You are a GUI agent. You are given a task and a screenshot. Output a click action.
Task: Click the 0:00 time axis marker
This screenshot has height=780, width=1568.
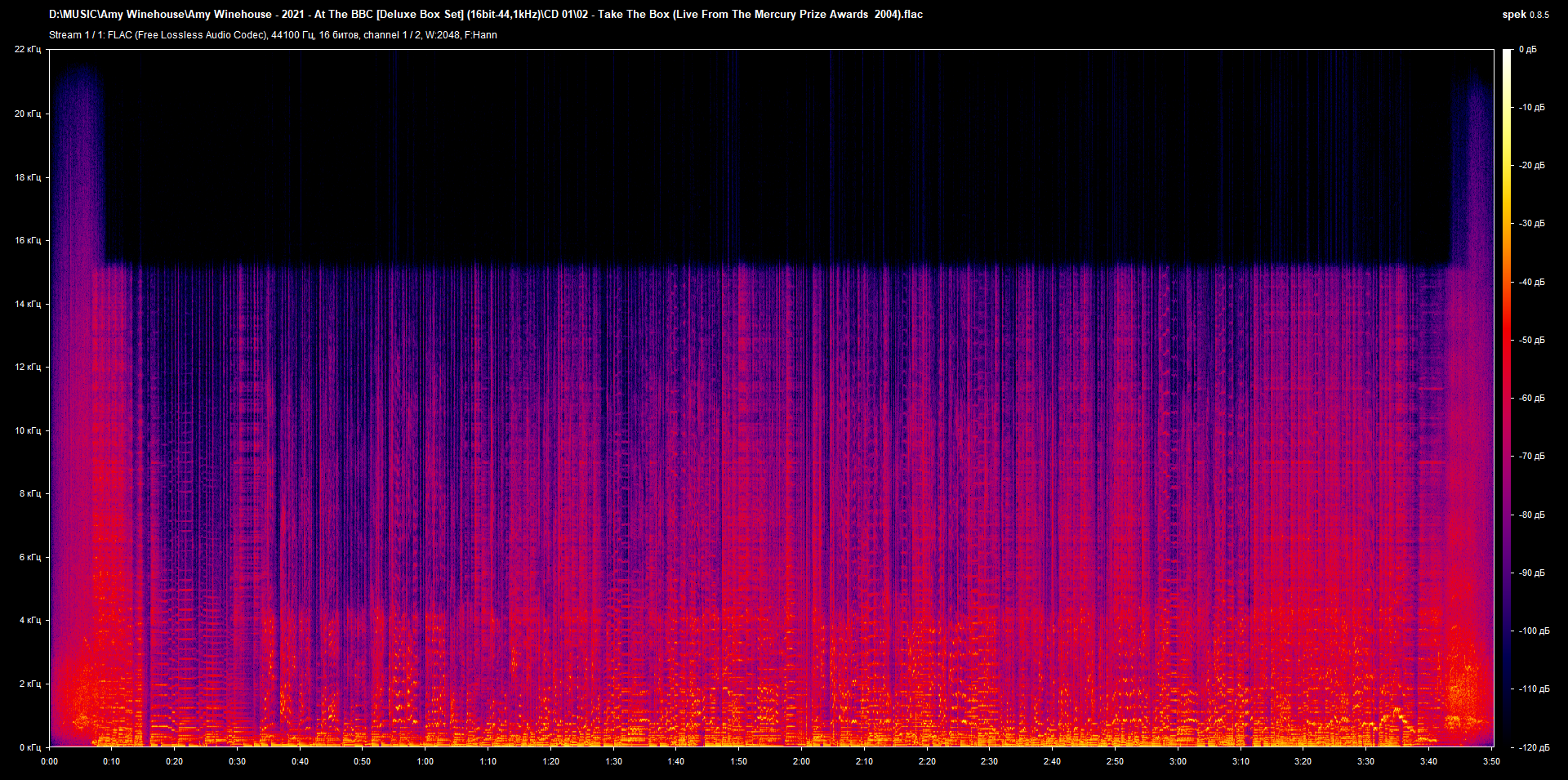point(50,762)
